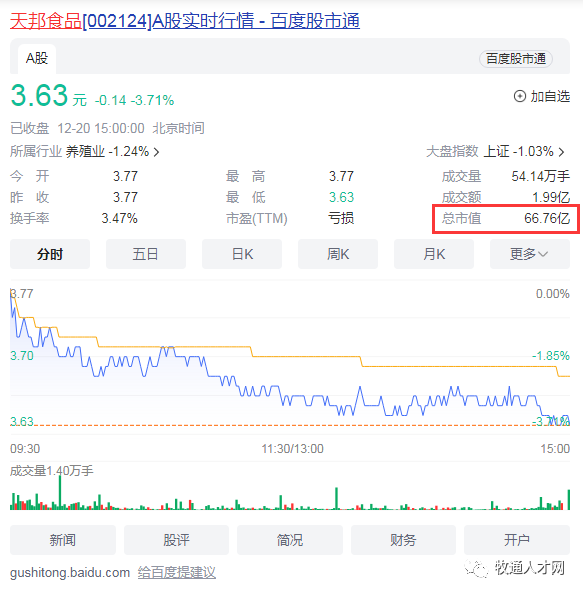Click the 百度股市通 badge button

[x=516, y=59]
